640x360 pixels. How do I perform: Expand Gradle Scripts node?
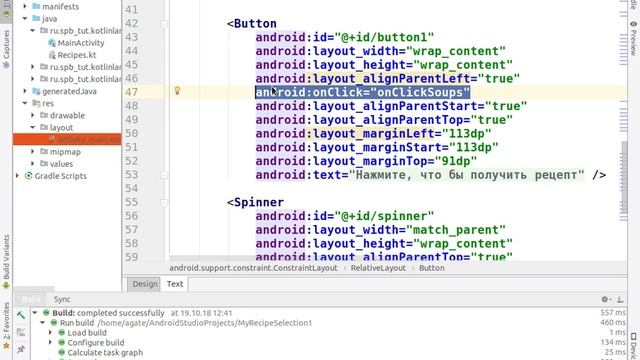(x=17, y=176)
